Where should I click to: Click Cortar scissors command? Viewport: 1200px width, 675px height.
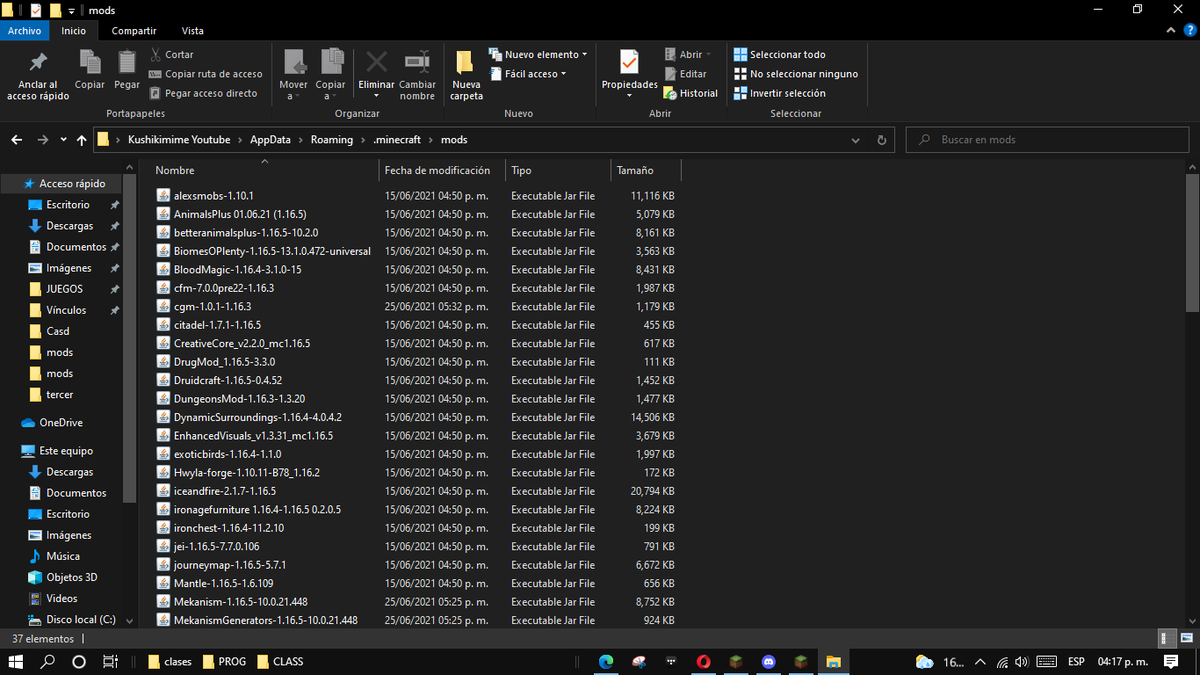pyautogui.click(x=172, y=55)
